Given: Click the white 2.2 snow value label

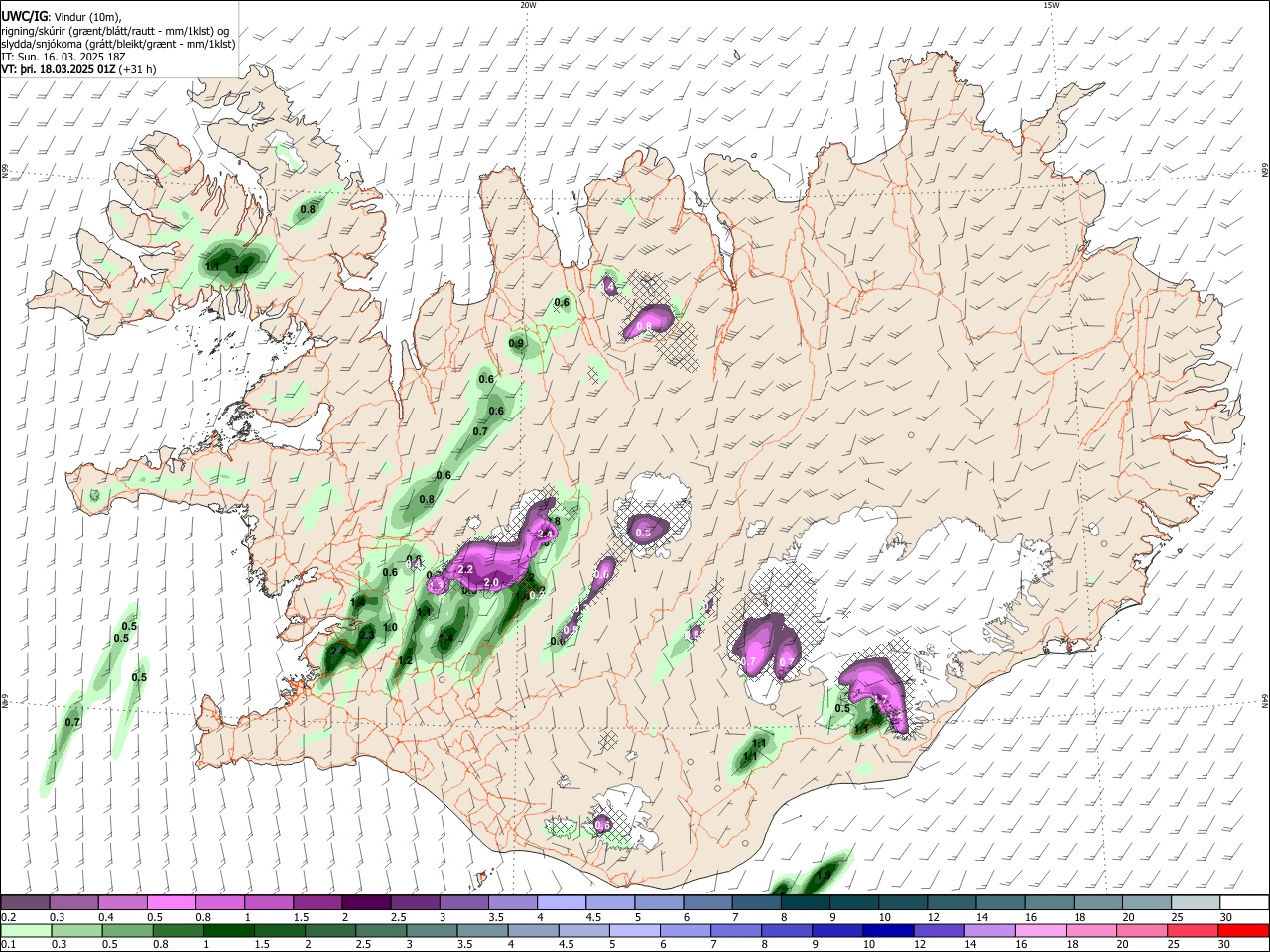Looking at the screenshot, I should 465,569.
